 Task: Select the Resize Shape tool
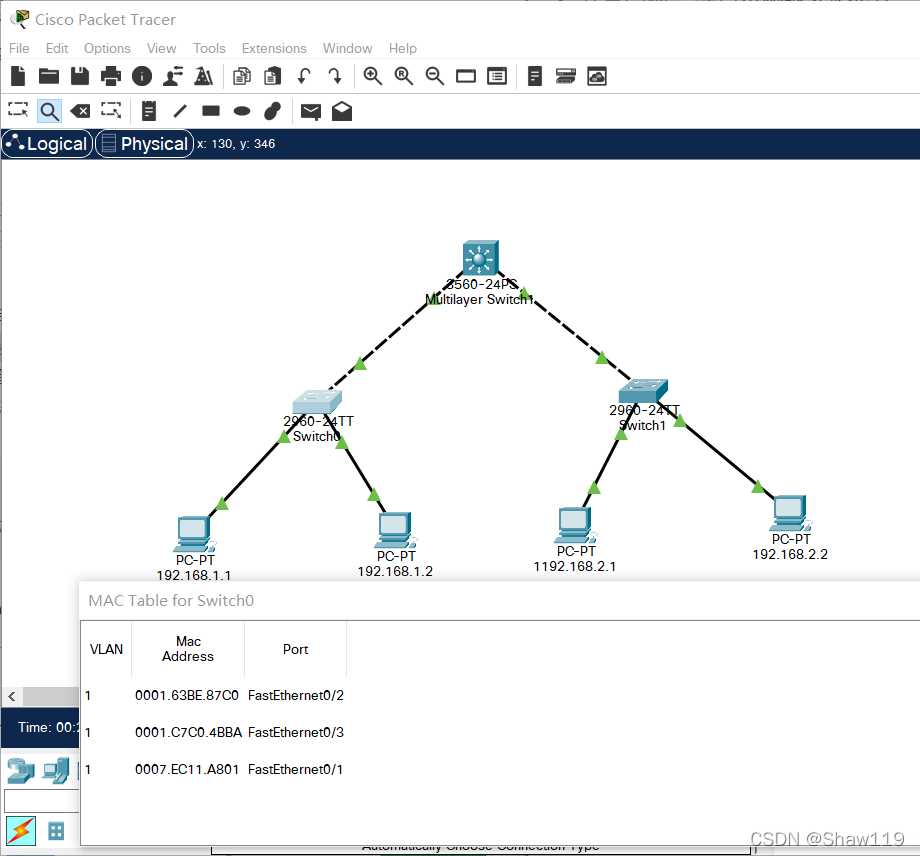pyautogui.click(x=111, y=110)
